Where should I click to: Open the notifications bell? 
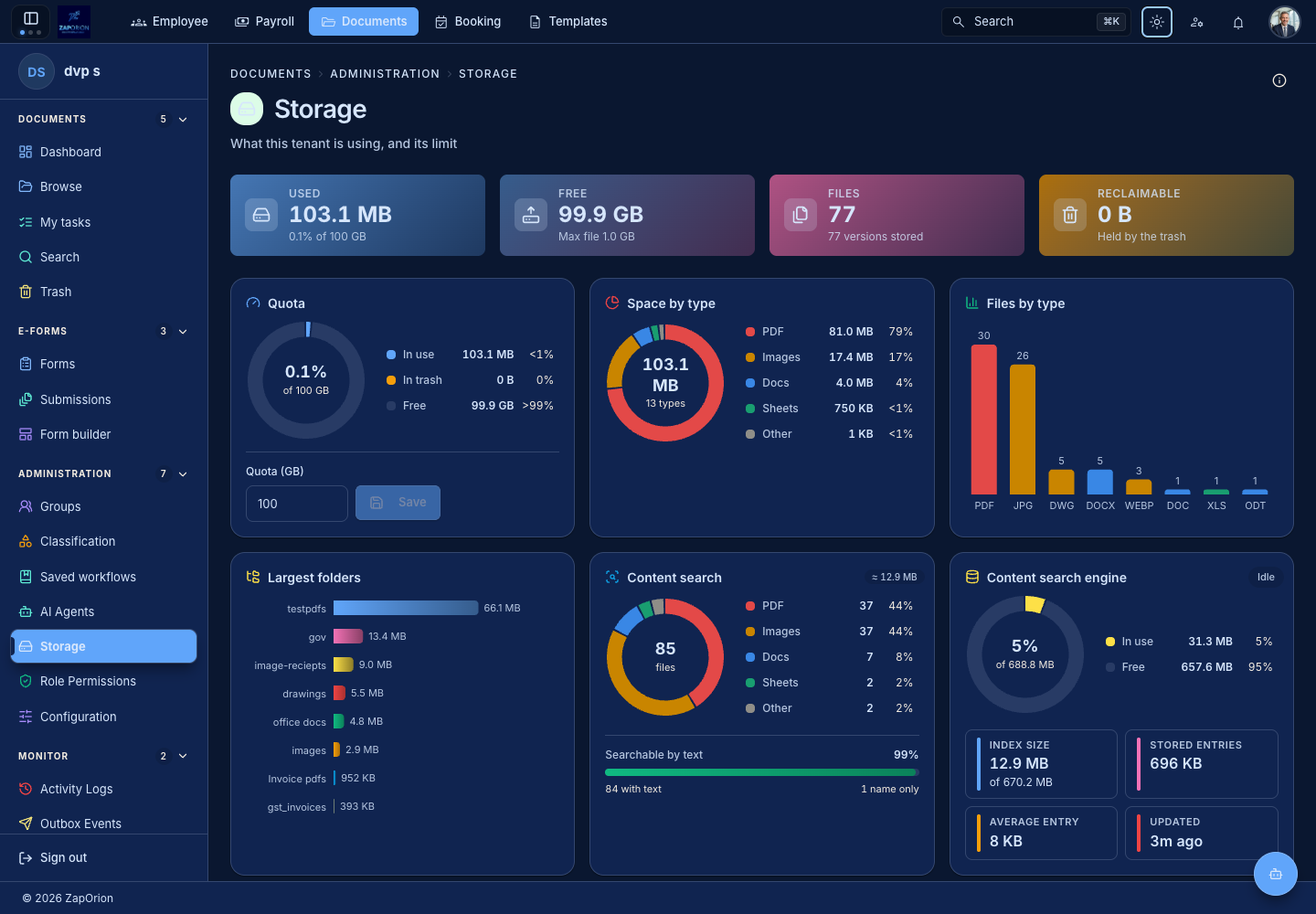[1238, 22]
